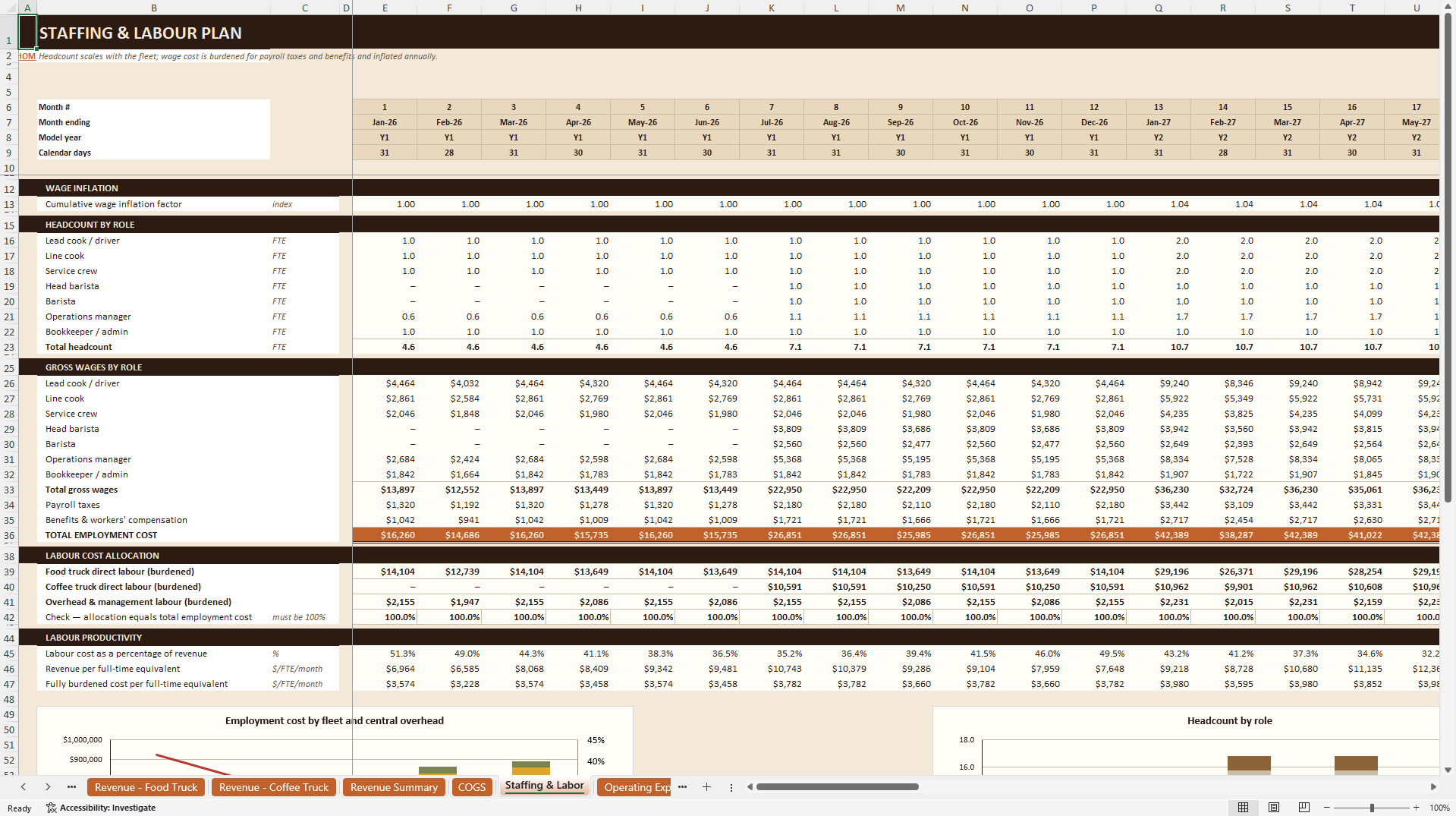Select Payroll taxes row label
Image resolution: width=1456 pixels, height=816 pixels.
click(x=72, y=505)
